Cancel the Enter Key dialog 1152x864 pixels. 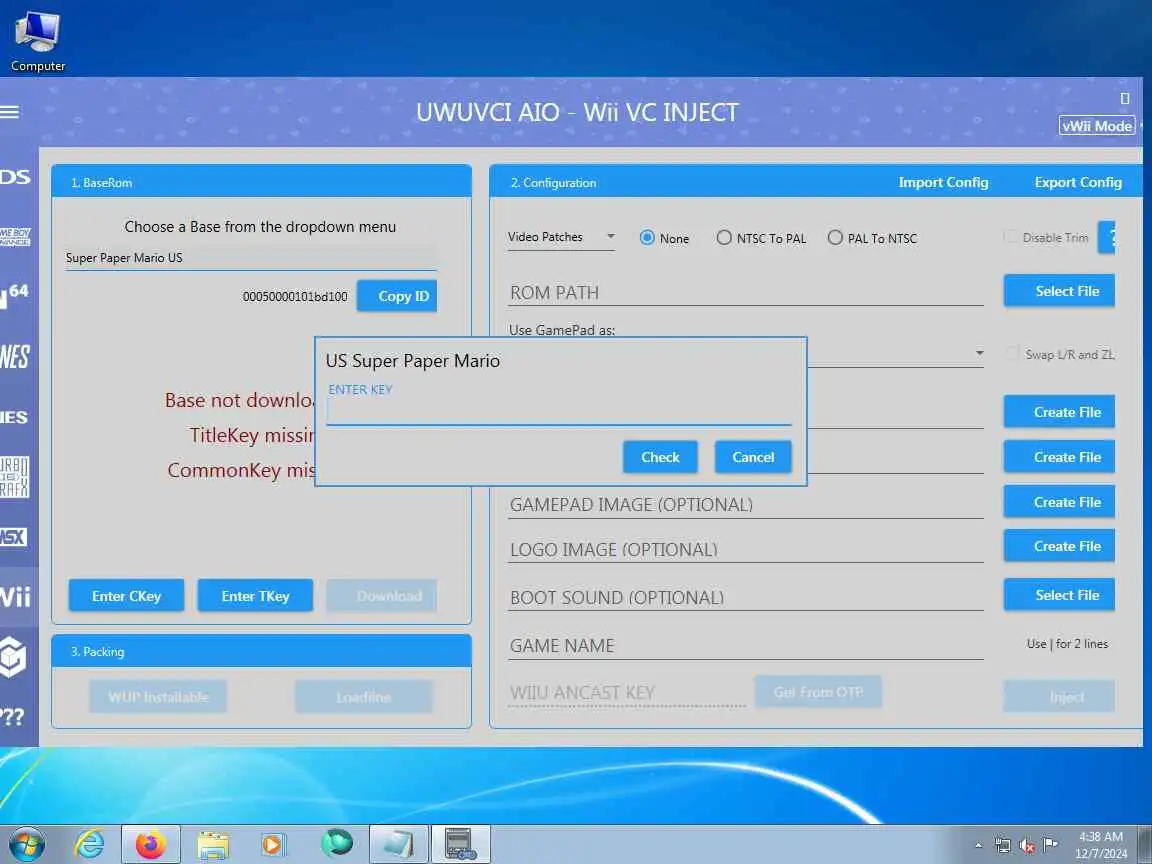[753, 457]
